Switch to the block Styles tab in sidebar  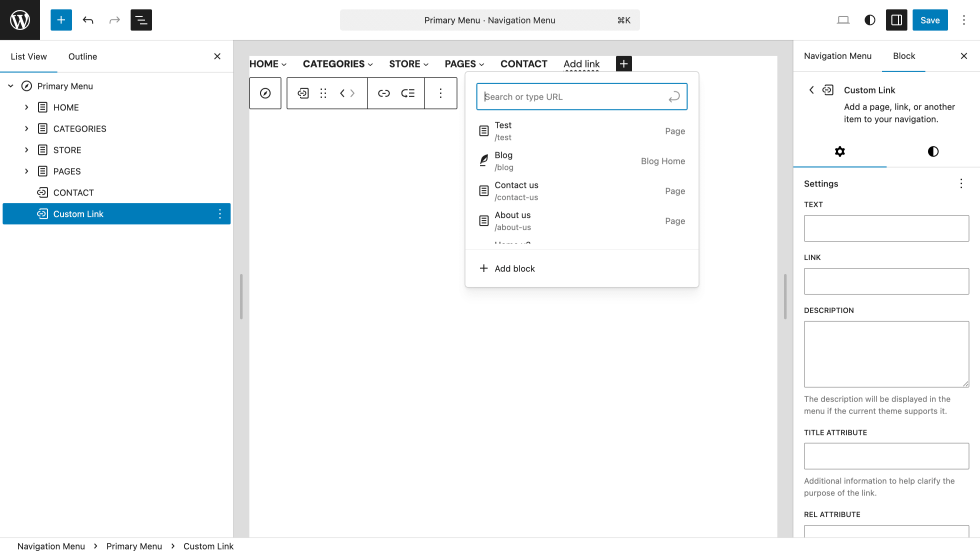933,151
